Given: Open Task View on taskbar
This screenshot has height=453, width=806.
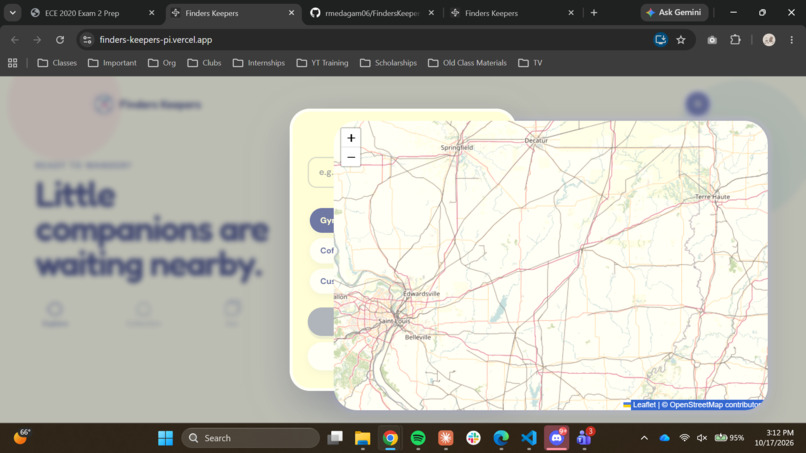Looking at the screenshot, I should tap(335, 438).
